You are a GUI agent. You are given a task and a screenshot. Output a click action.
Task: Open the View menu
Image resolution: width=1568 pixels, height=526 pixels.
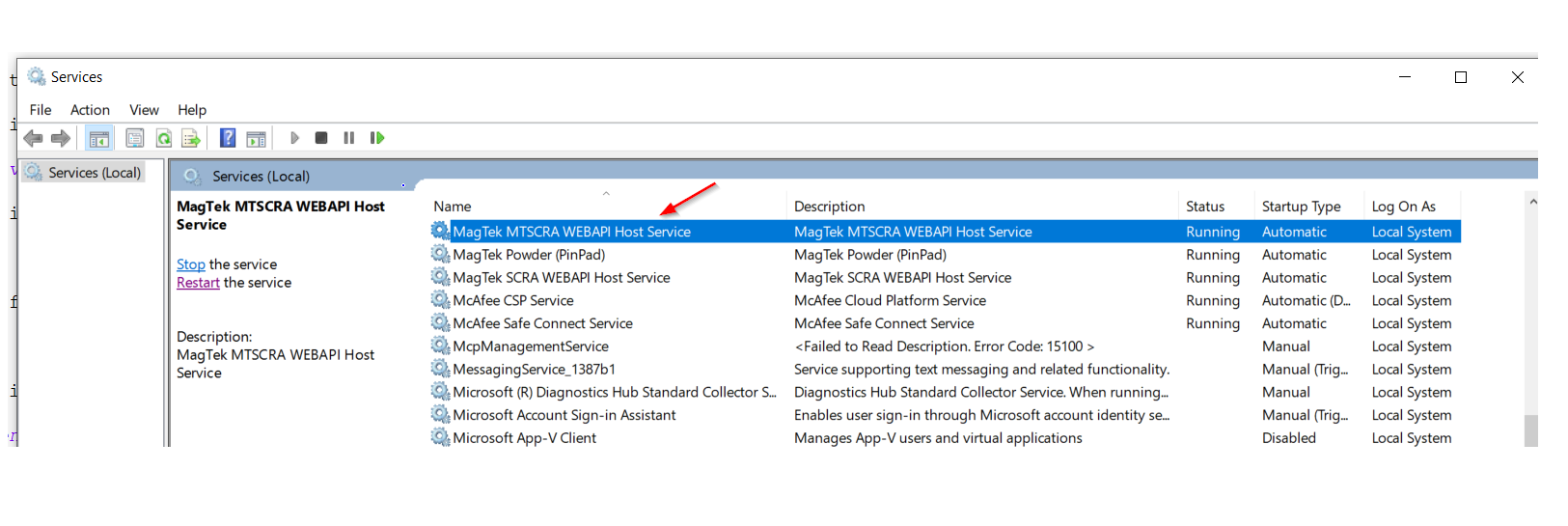click(144, 110)
